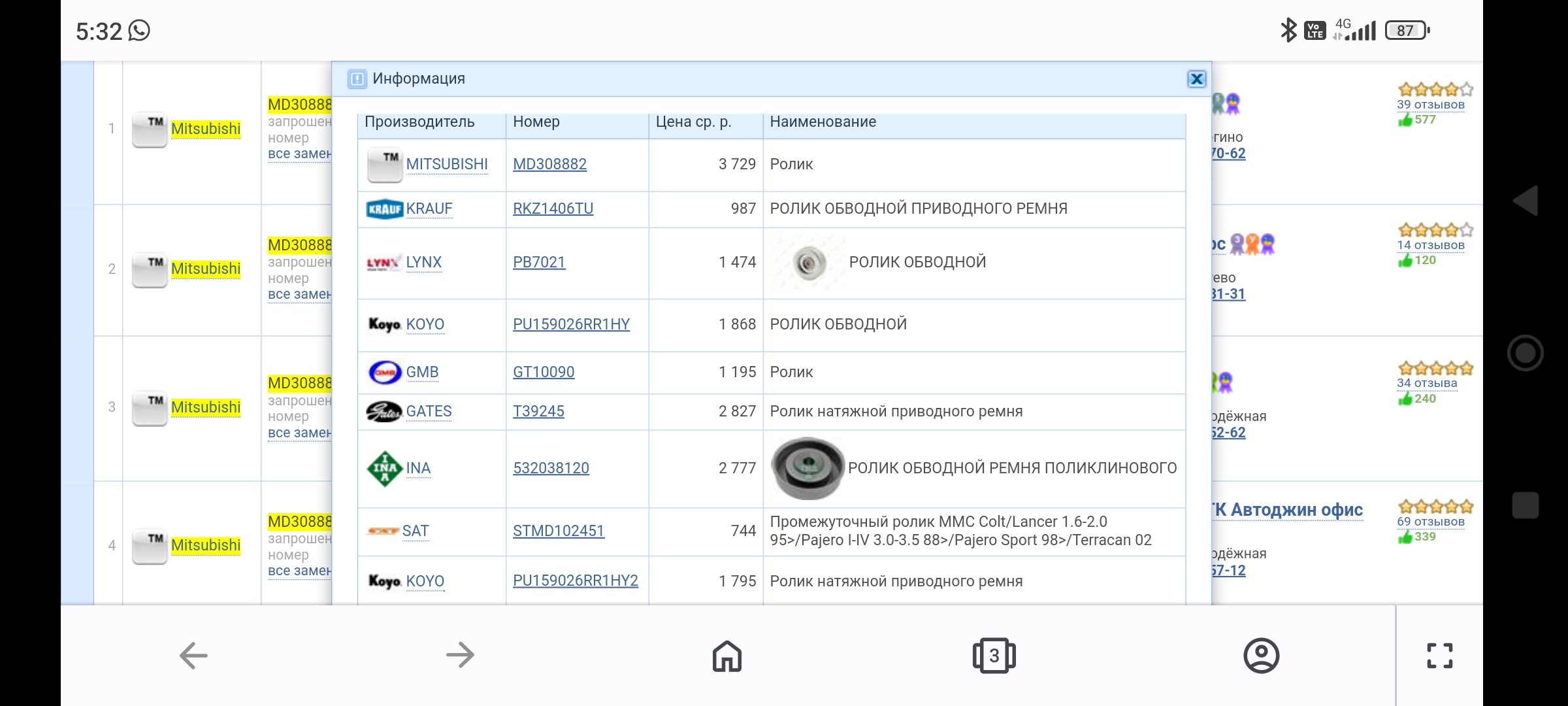Tap the browser back arrow

click(x=193, y=655)
